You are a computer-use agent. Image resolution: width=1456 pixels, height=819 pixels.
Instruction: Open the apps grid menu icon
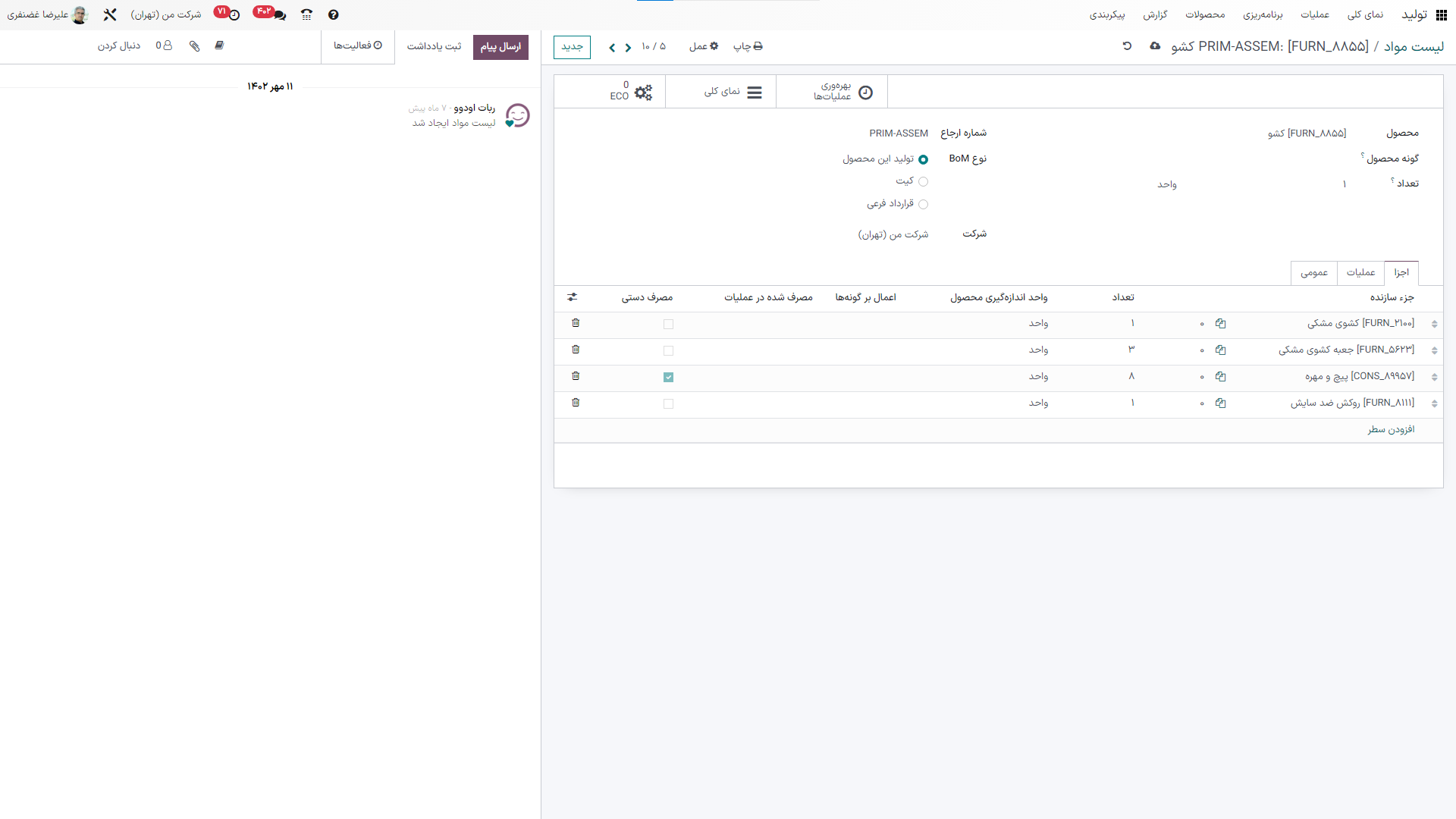tap(1441, 15)
